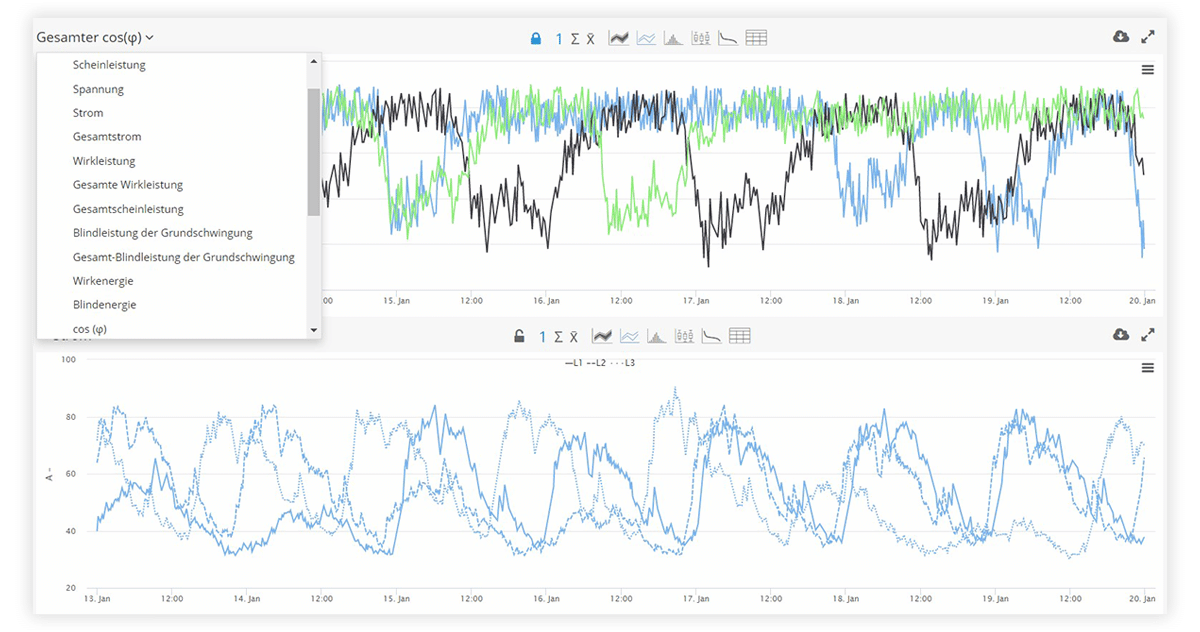
Task: Click the dropdown list's scroll down arrow
Action: click(x=313, y=330)
